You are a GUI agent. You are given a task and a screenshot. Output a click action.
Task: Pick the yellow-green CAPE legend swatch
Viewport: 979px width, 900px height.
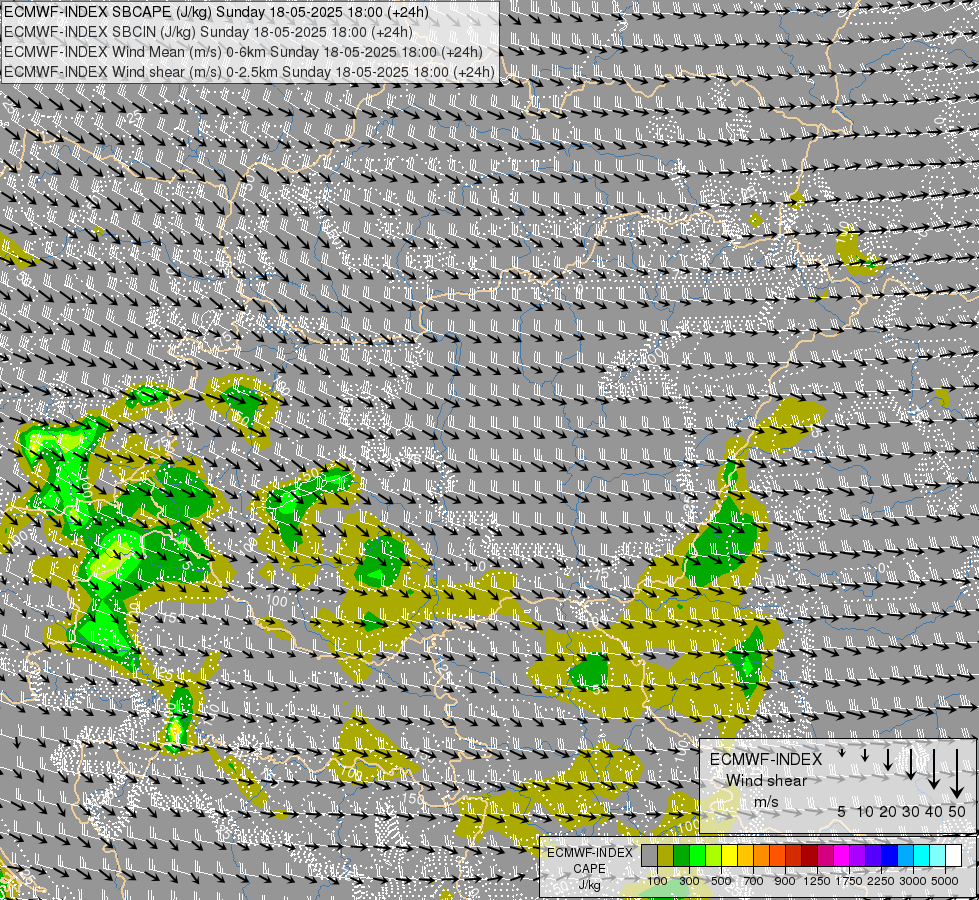[713, 855]
